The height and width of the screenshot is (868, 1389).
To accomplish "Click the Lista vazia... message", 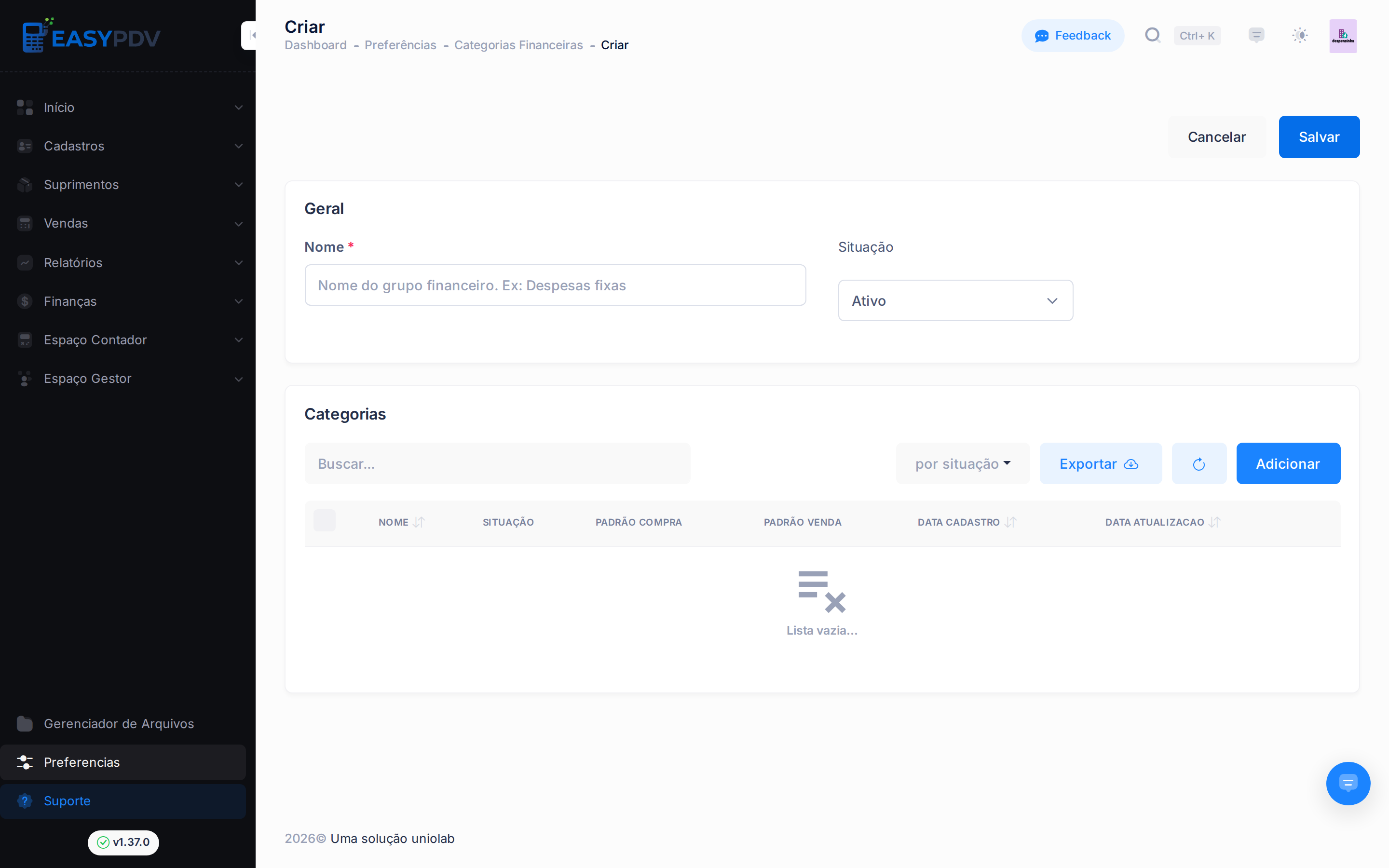I will click(821, 630).
